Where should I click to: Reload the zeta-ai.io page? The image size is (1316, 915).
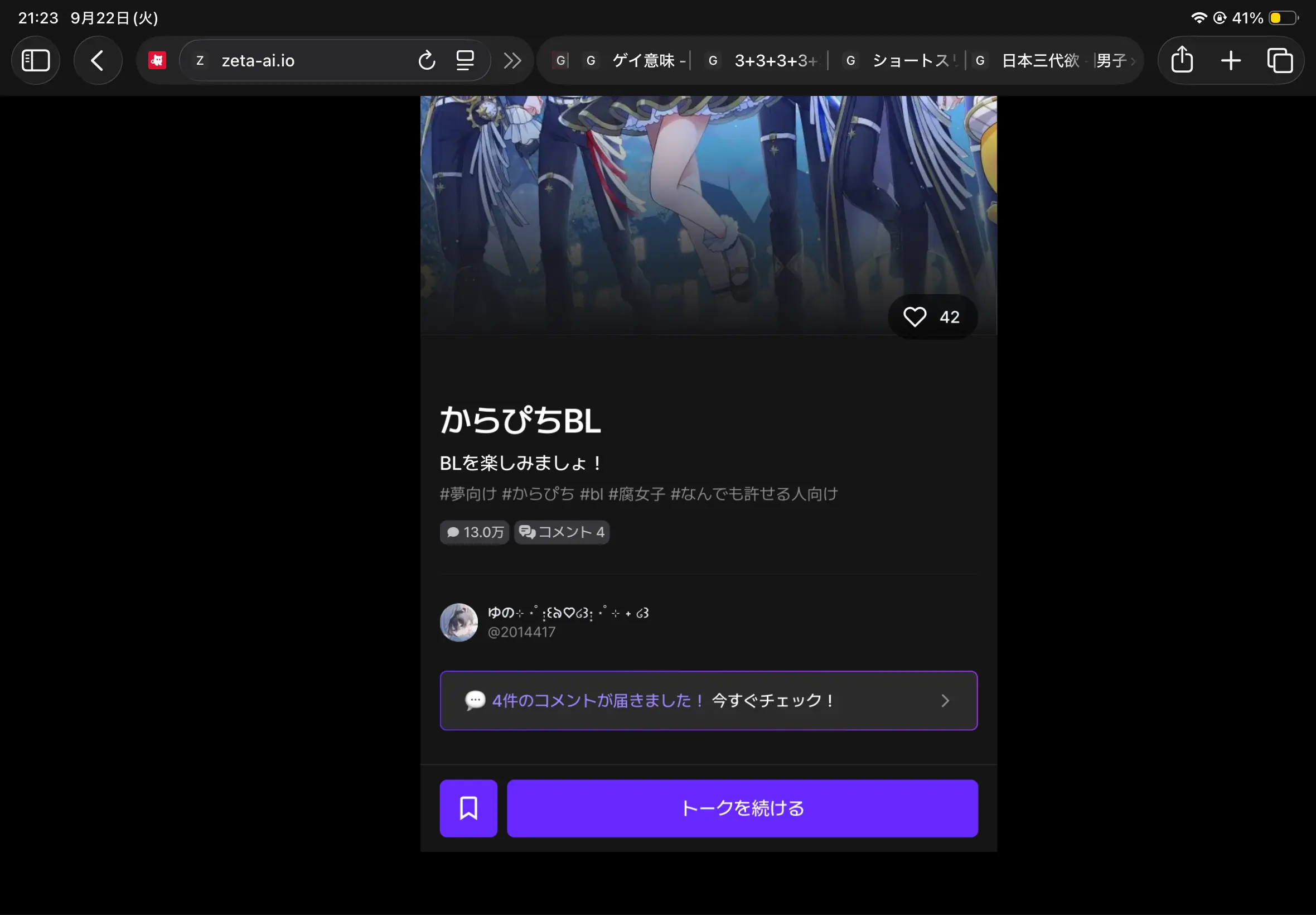pyautogui.click(x=426, y=60)
